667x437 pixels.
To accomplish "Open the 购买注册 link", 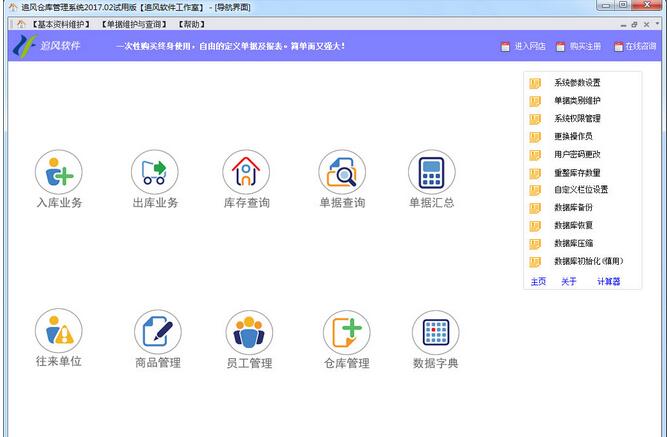I will 585,46.
